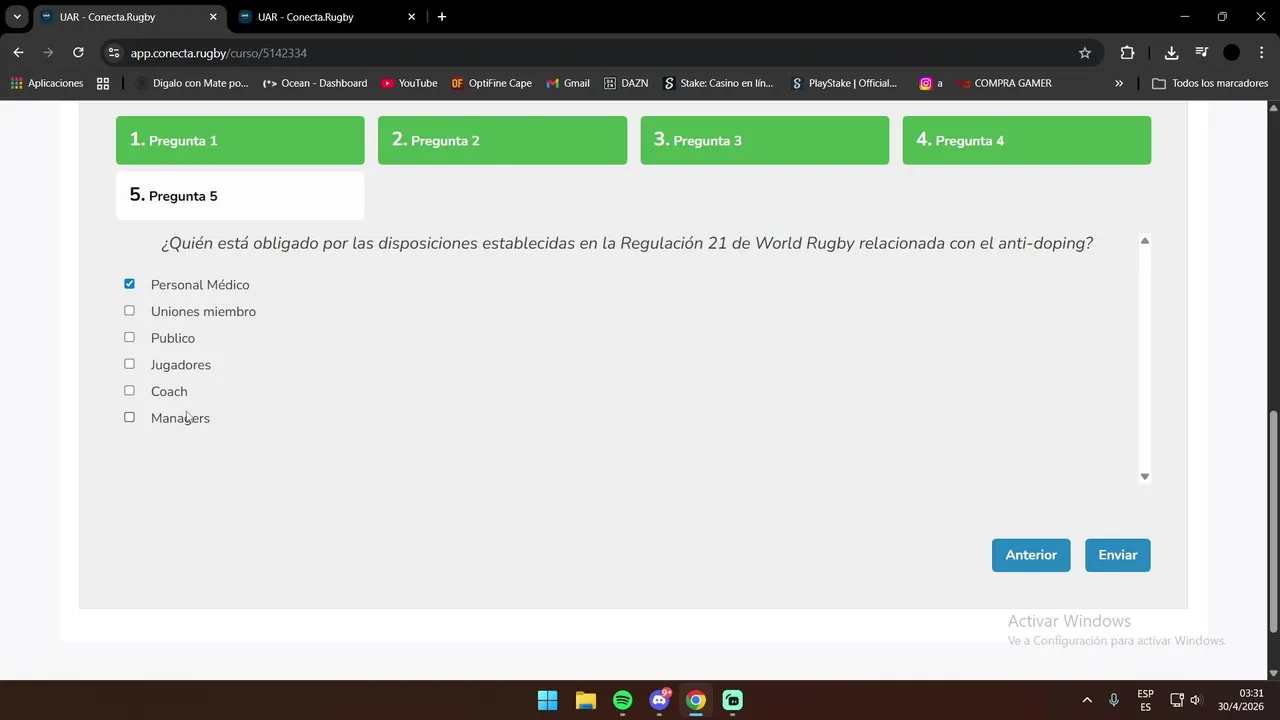Switch to Pregunta 3 tab
The height and width of the screenshot is (720, 1280).
[x=764, y=140]
